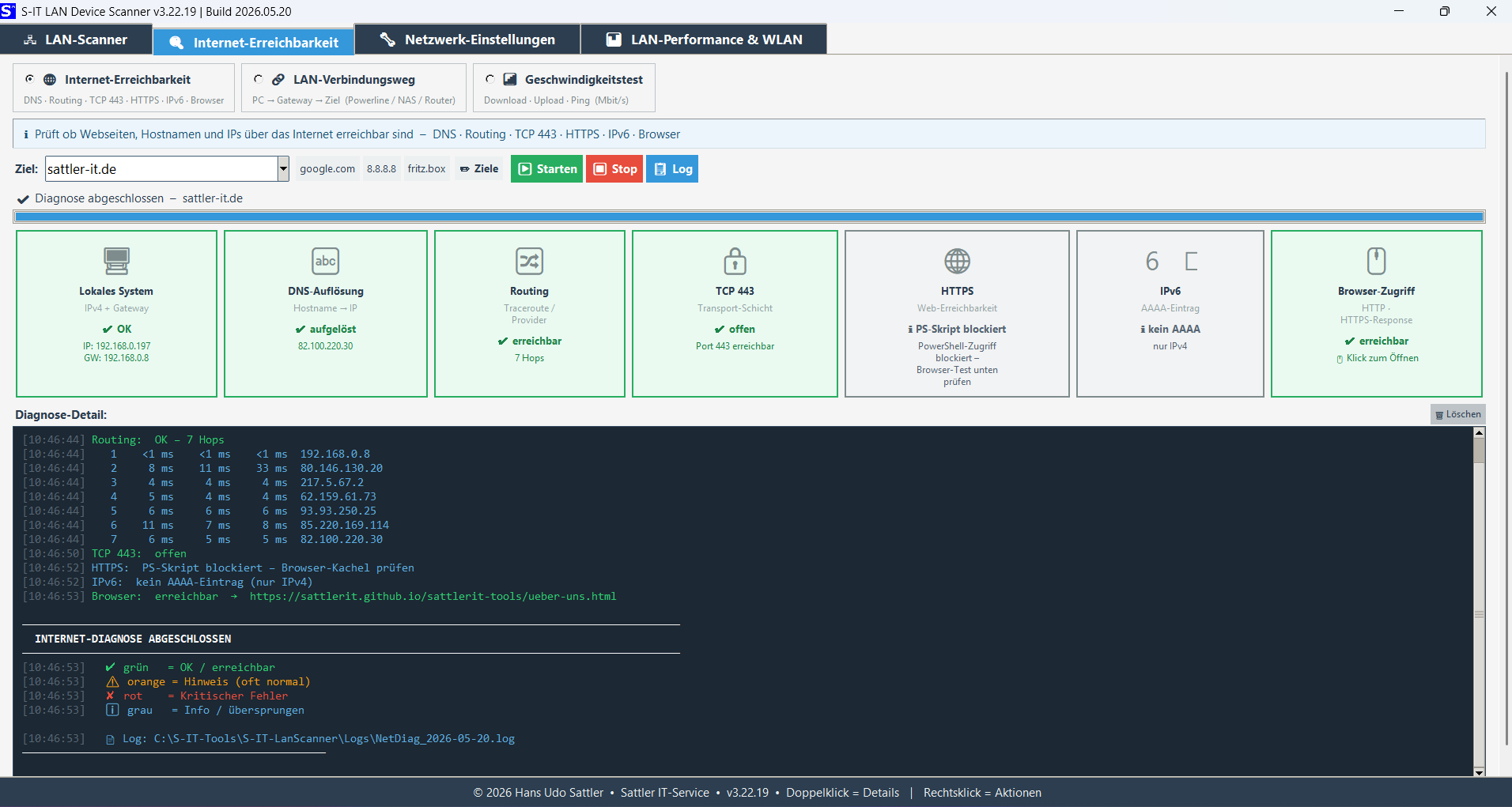
Task: Click the Routing: OK – 7 Hops log line
Action: point(157,440)
